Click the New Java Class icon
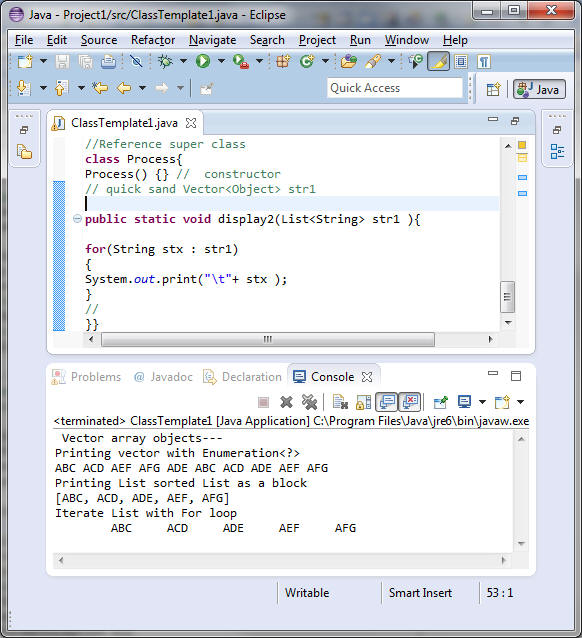Viewport: 582px width, 638px height. 306,61
